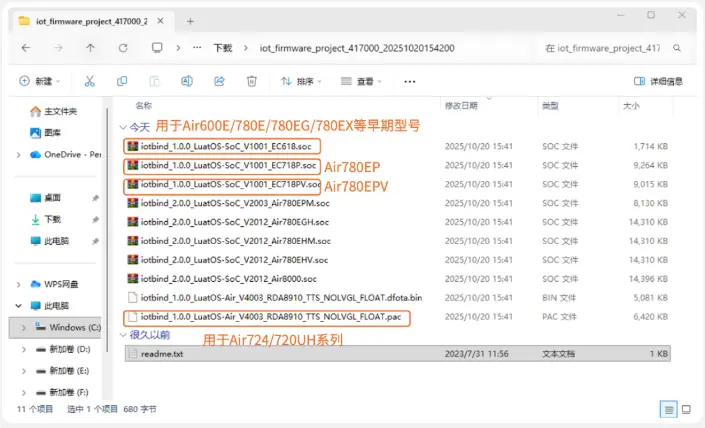
Task: Open the 排序 sort dropdown
Action: pyautogui.click(x=301, y=81)
